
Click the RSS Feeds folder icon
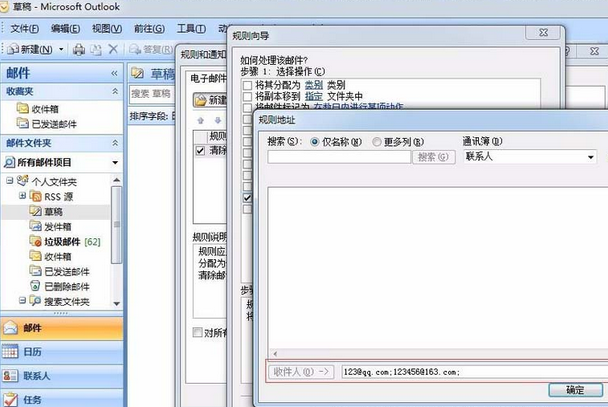36,196
